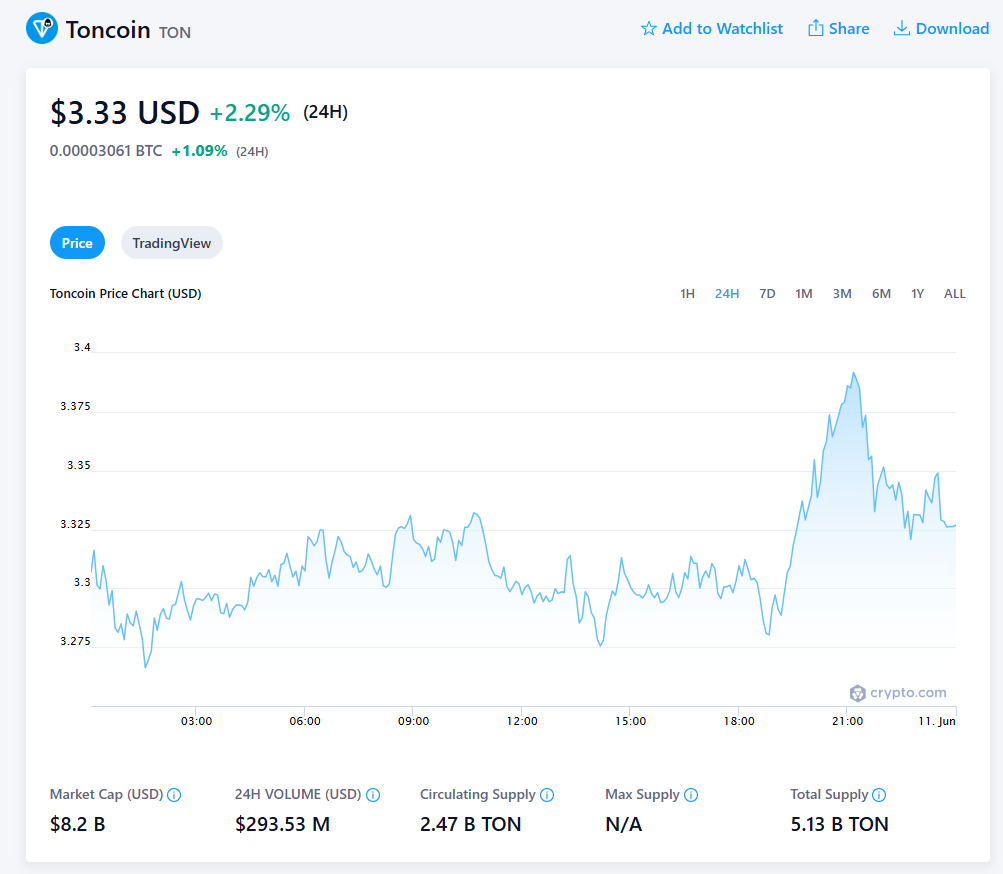Click the 15:00 x-axis label
Image resolution: width=1003 pixels, height=874 pixels.
pos(631,721)
